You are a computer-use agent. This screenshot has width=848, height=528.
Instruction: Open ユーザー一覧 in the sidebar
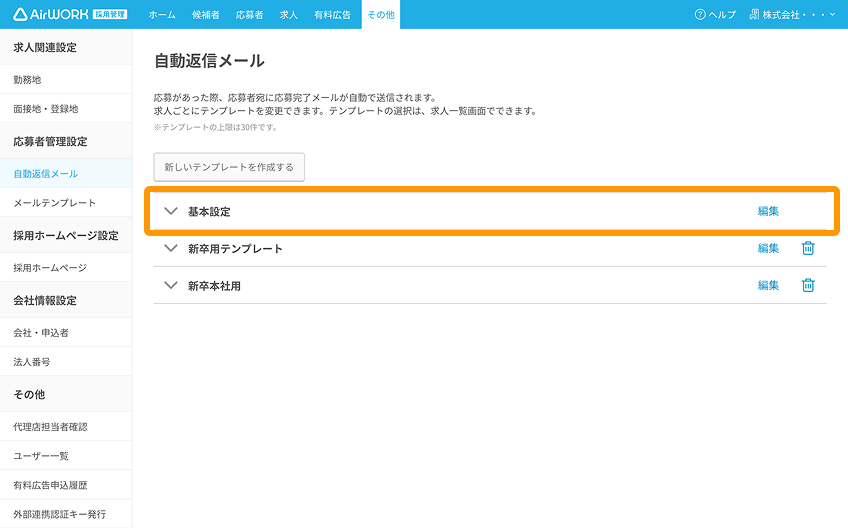tap(66, 456)
